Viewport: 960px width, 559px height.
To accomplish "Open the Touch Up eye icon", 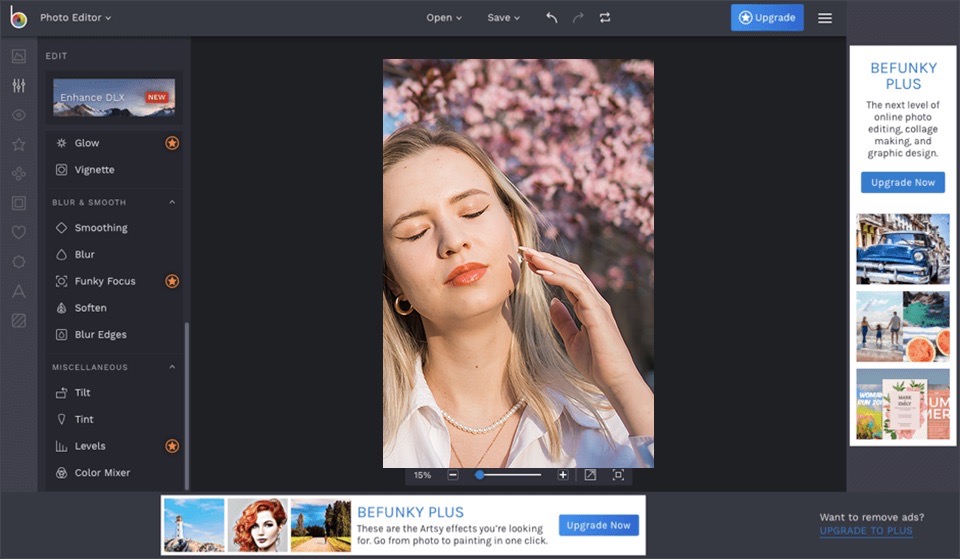I will [19, 115].
